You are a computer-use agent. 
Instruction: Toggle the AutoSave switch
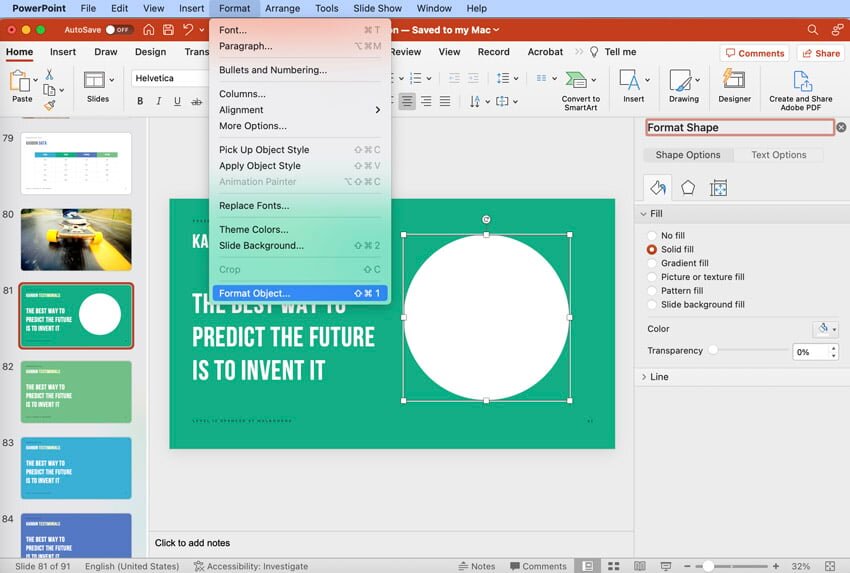click(x=119, y=30)
